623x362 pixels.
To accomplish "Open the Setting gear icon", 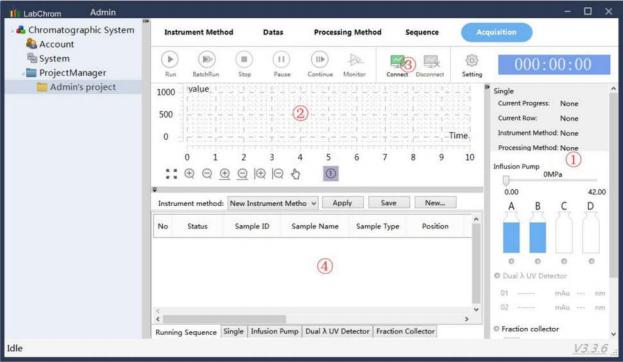I will pyautogui.click(x=472, y=60).
